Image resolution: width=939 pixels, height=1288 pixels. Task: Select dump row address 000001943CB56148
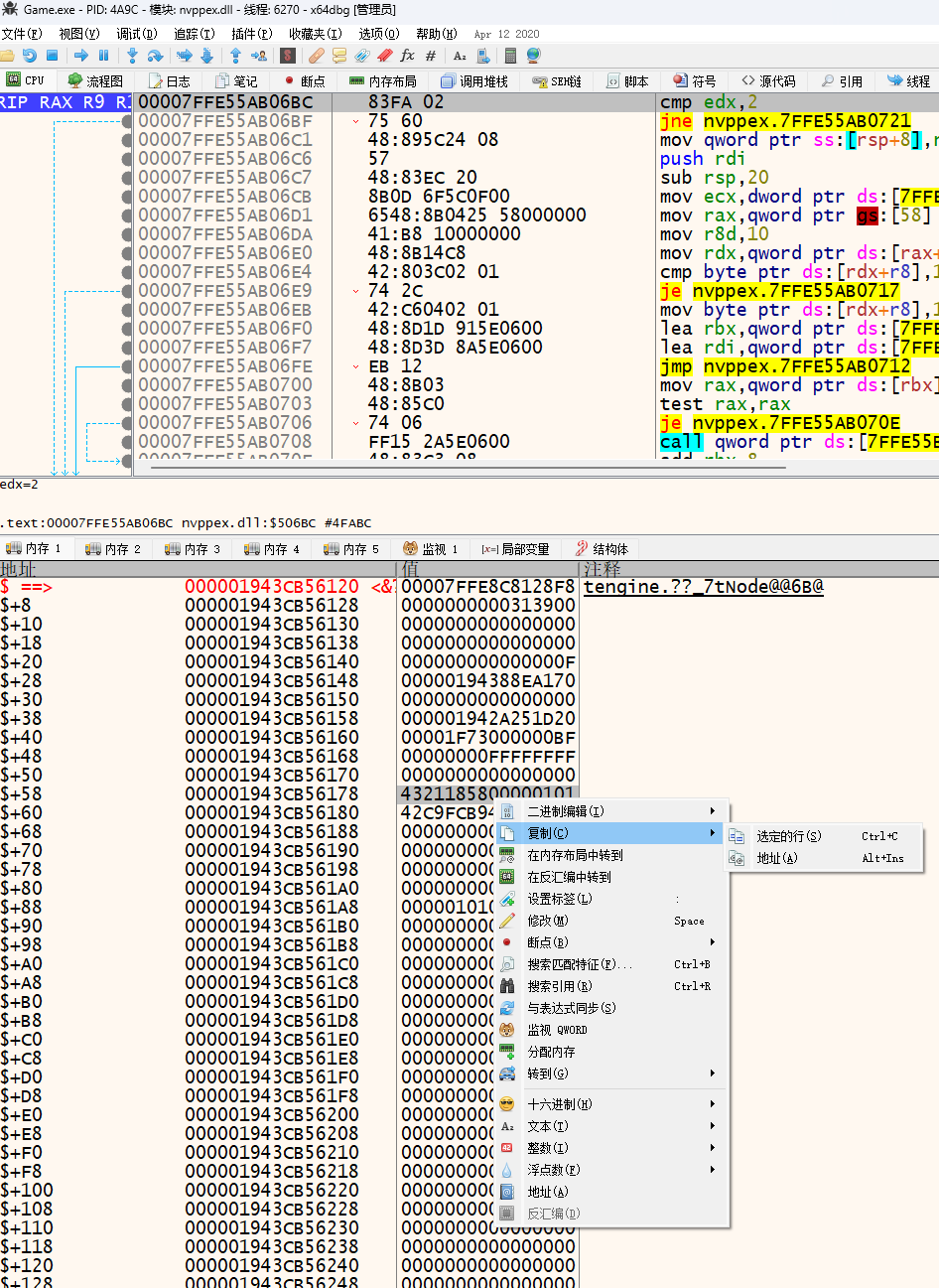click(x=272, y=681)
